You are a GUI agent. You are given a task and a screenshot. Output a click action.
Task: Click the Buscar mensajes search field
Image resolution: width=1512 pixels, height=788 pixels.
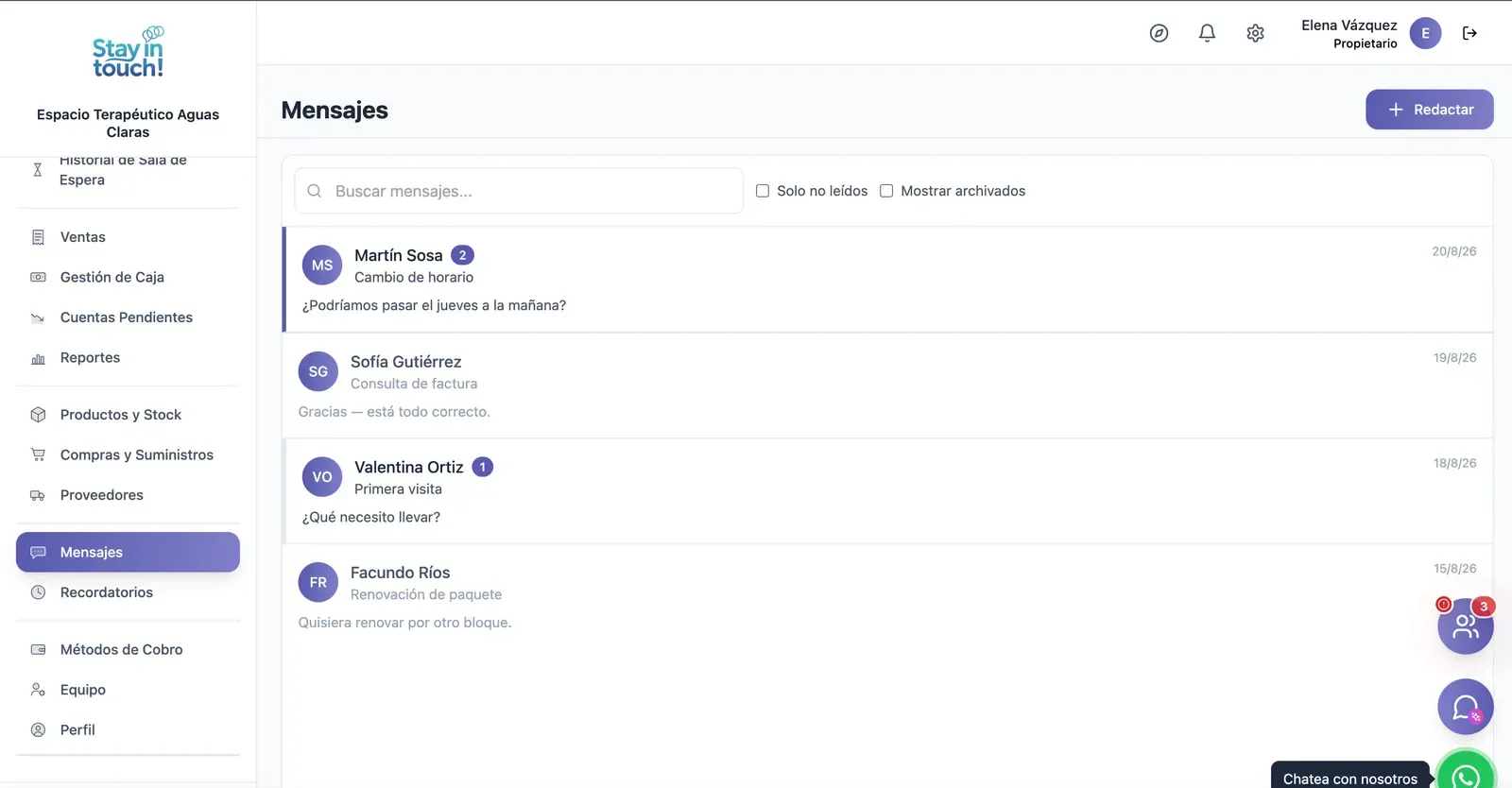click(x=519, y=191)
